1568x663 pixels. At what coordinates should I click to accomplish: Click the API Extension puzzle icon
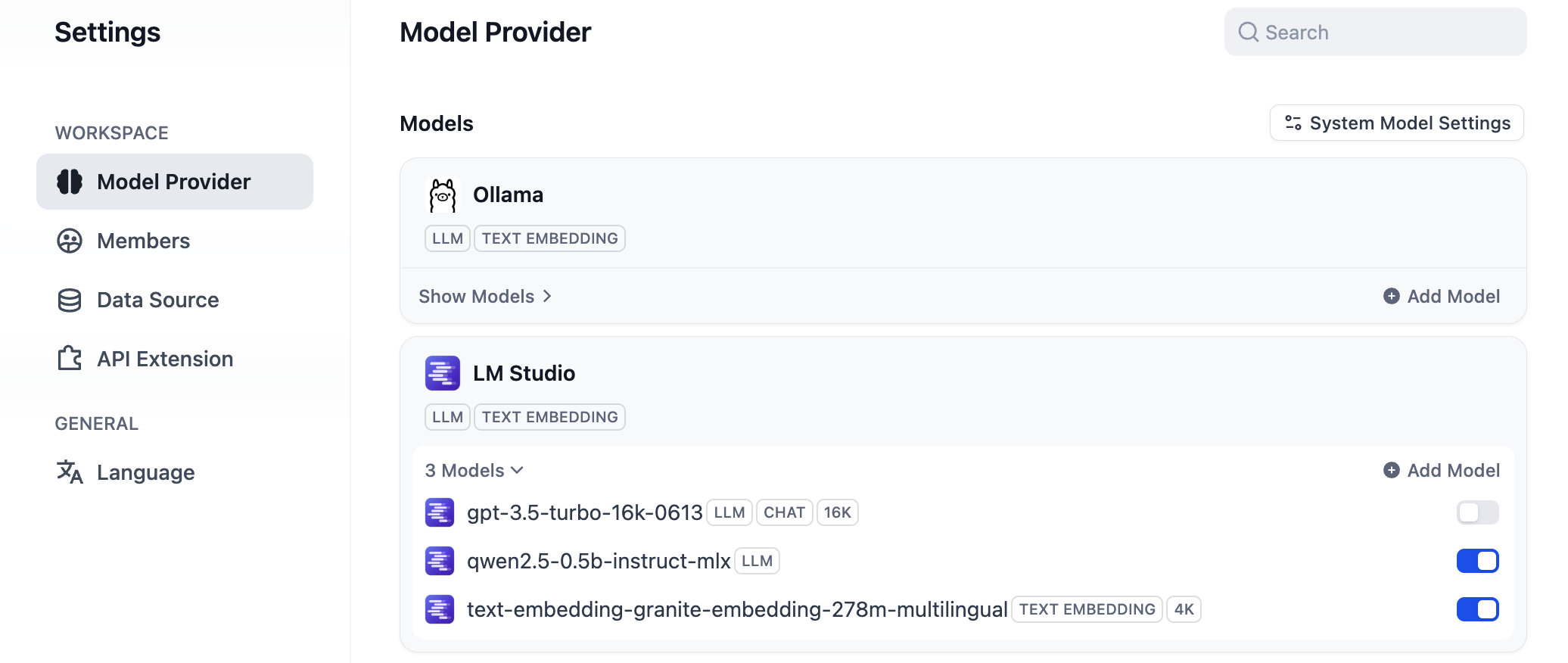pos(70,358)
